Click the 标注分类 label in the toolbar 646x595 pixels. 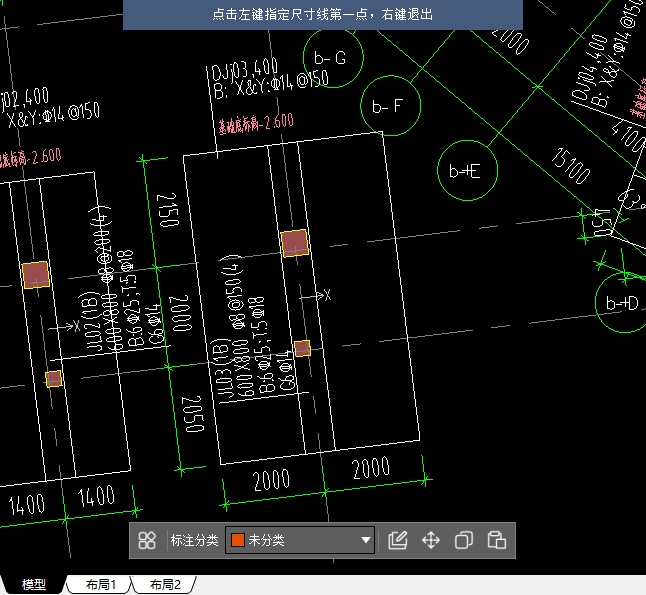[x=194, y=540]
